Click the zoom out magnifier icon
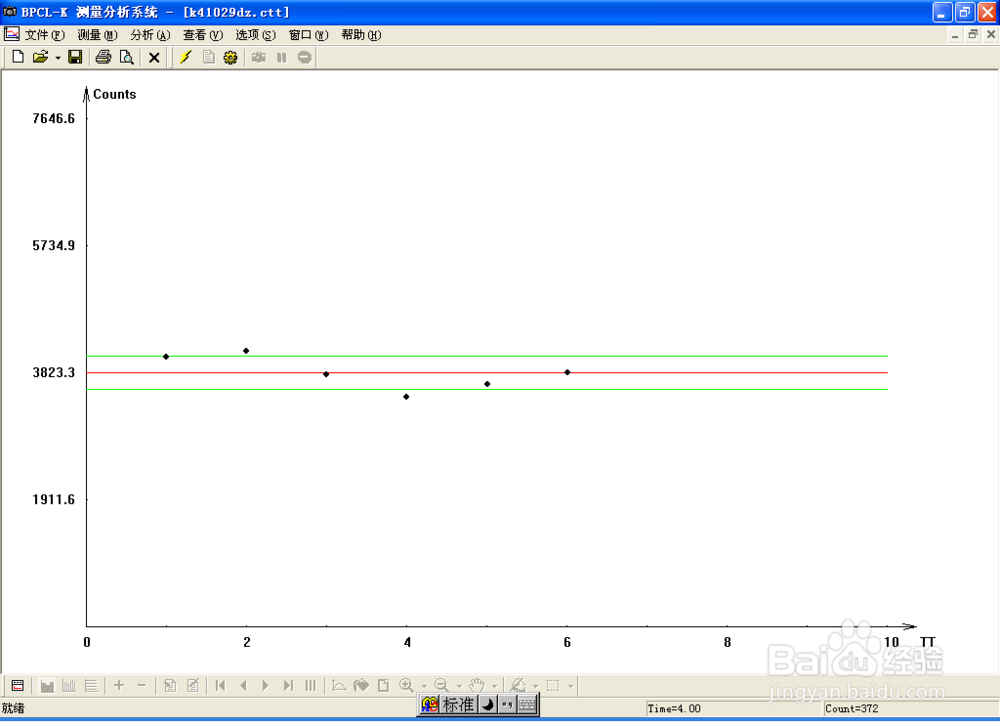 point(441,686)
